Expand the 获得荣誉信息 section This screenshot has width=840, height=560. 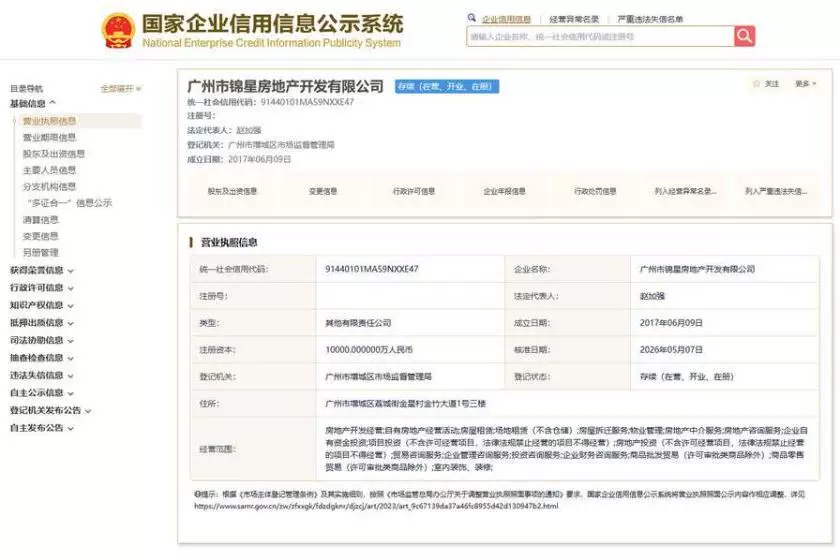pos(42,271)
